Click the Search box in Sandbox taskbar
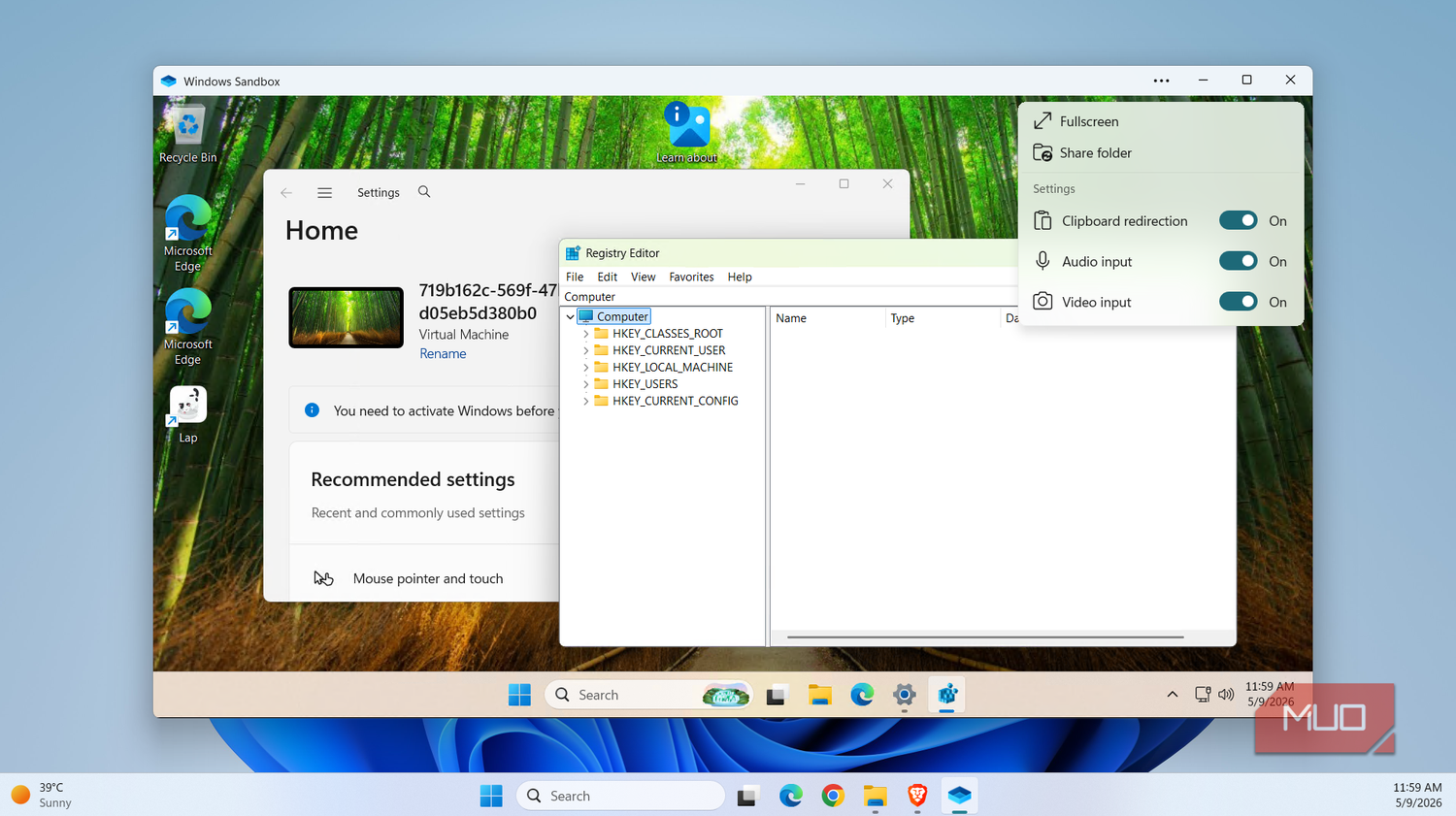 (648, 695)
